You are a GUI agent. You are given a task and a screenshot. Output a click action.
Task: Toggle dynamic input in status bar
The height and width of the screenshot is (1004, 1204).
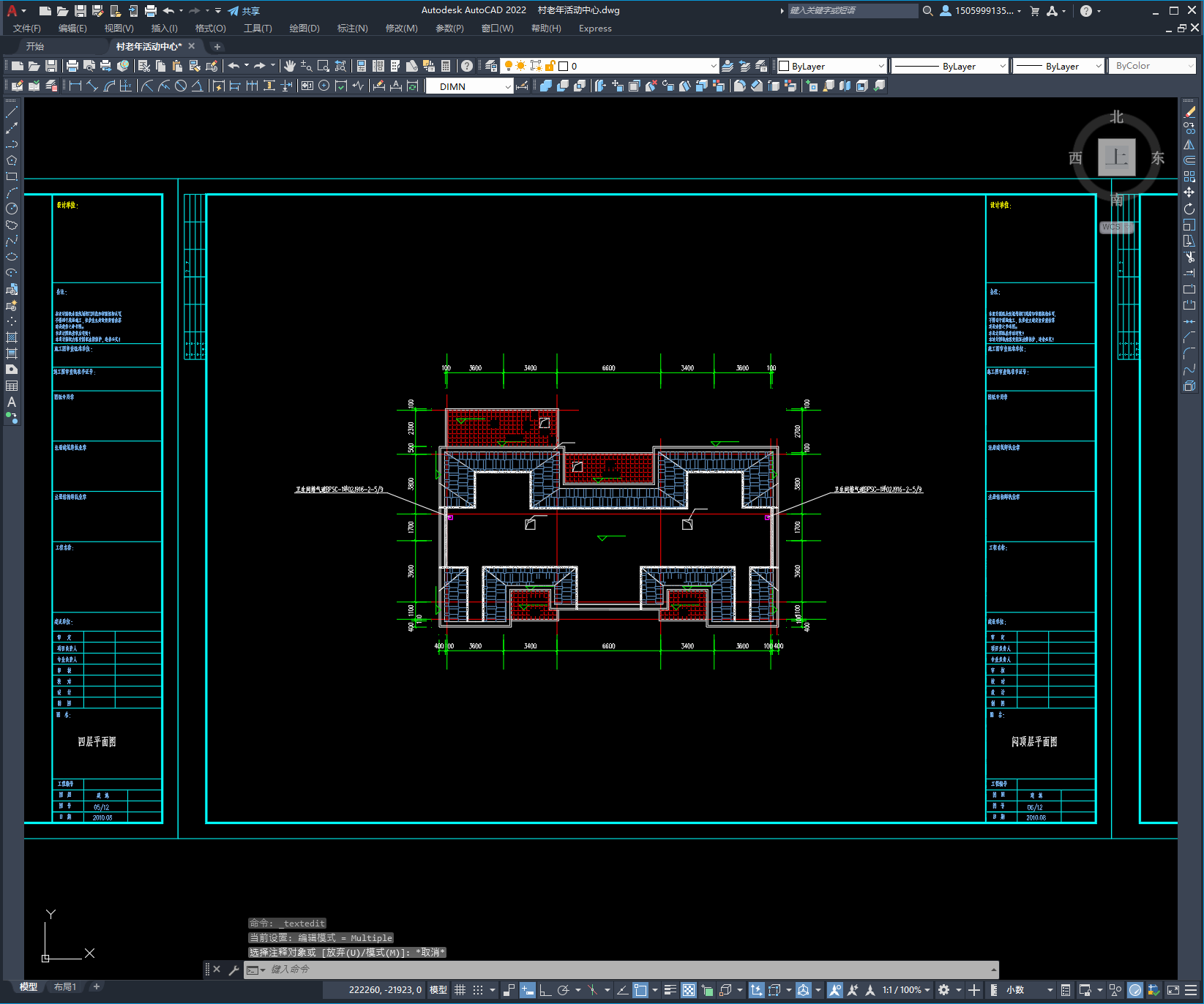[x=527, y=990]
